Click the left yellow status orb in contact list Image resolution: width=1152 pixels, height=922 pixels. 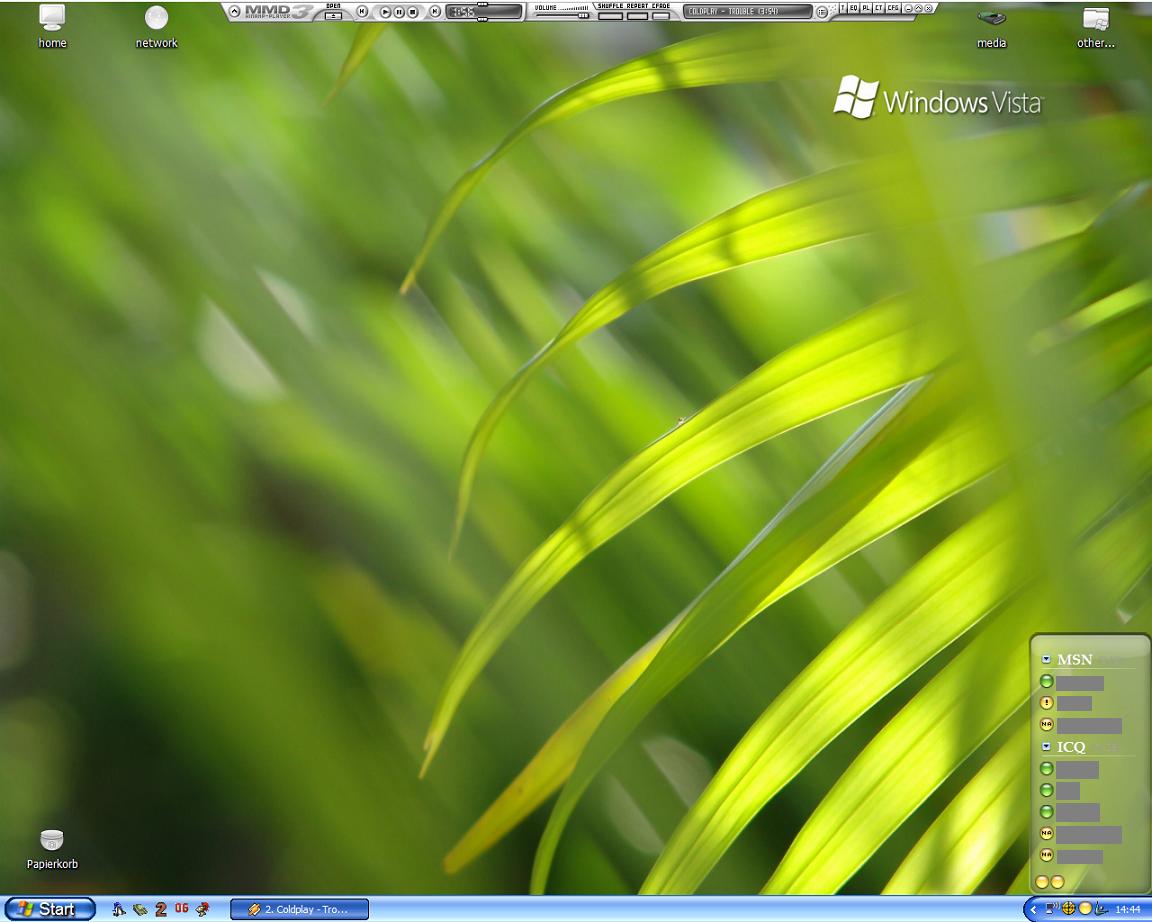point(1041,882)
